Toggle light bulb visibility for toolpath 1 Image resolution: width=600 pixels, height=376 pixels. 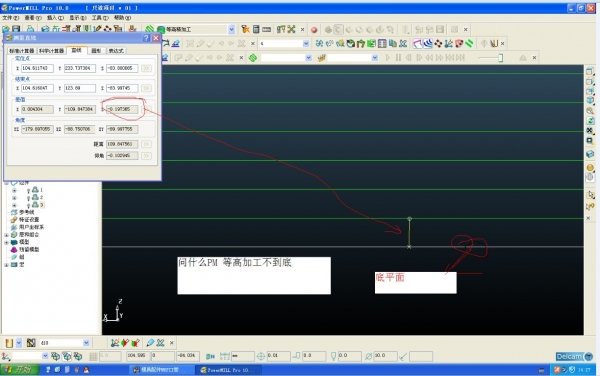pos(28,190)
